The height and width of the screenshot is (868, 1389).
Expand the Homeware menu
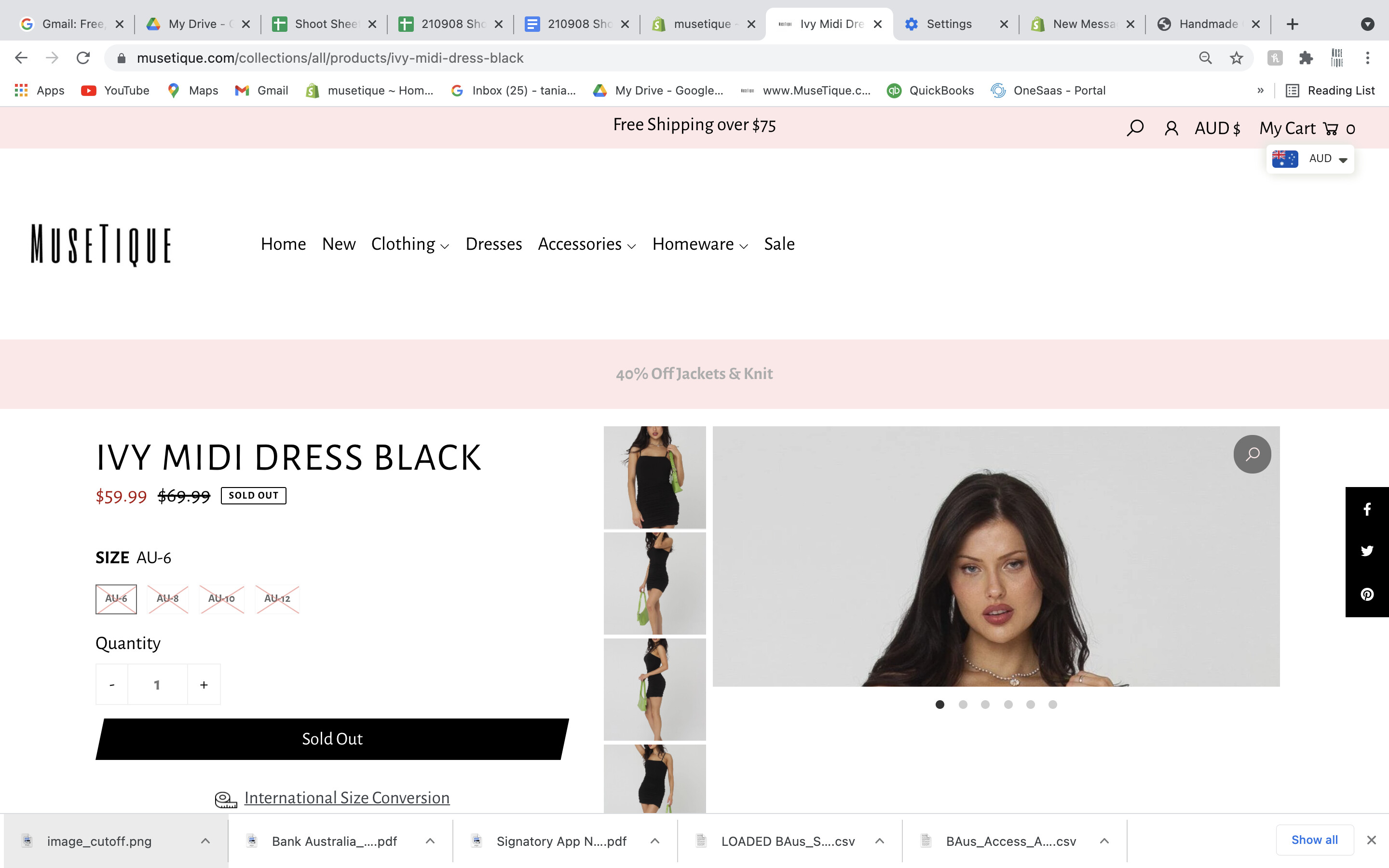700,244
